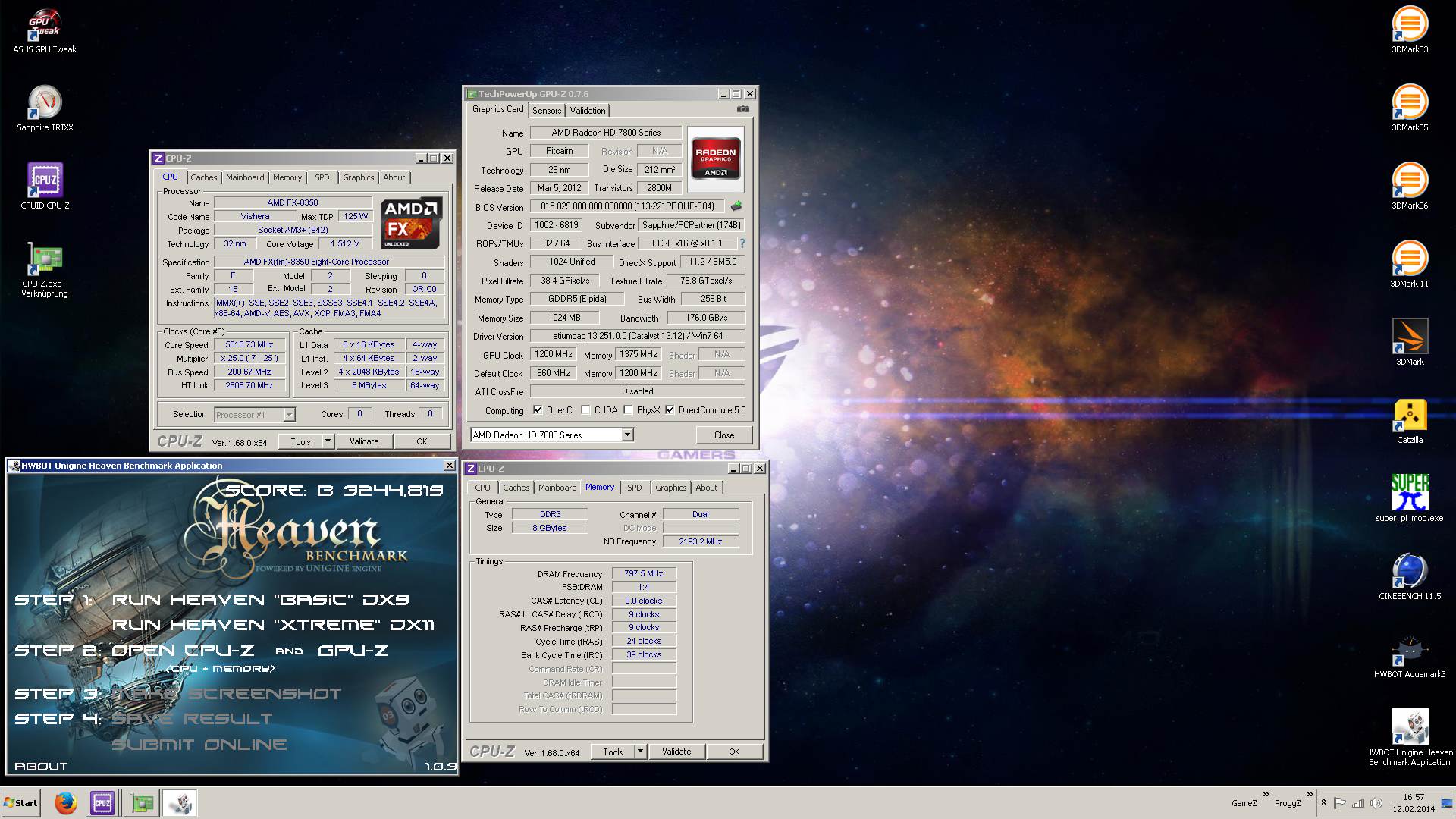Click the BIOS Version field in GPU-Z
This screenshot has width=1456, height=819.
[x=626, y=206]
